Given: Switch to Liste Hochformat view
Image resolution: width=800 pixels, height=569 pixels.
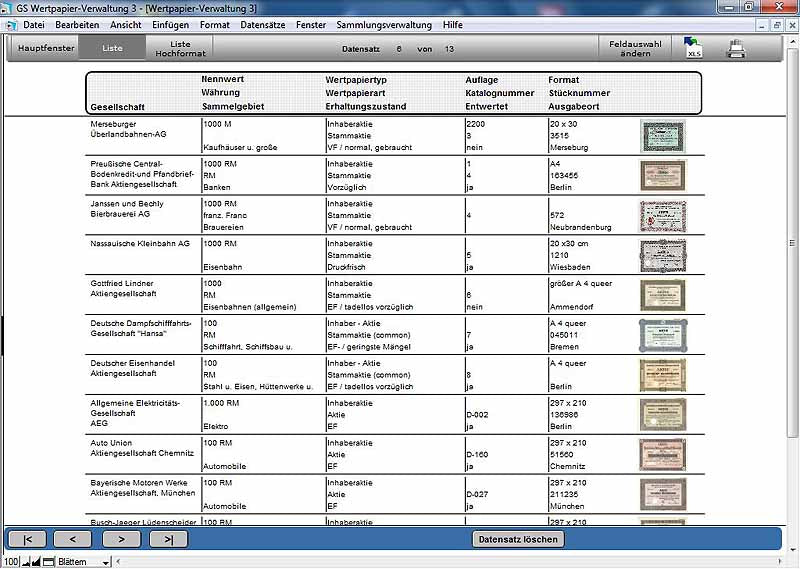Looking at the screenshot, I should click(x=180, y=48).
